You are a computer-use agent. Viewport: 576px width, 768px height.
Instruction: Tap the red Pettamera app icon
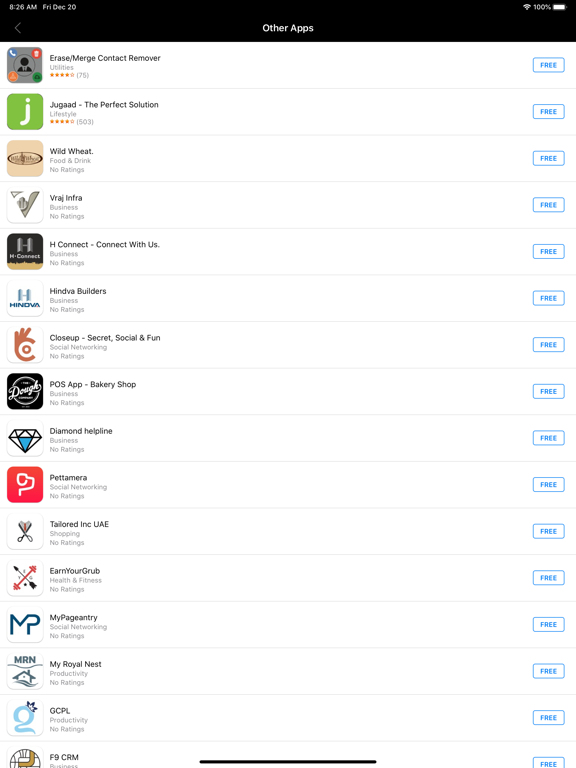(x=25, y=484)
